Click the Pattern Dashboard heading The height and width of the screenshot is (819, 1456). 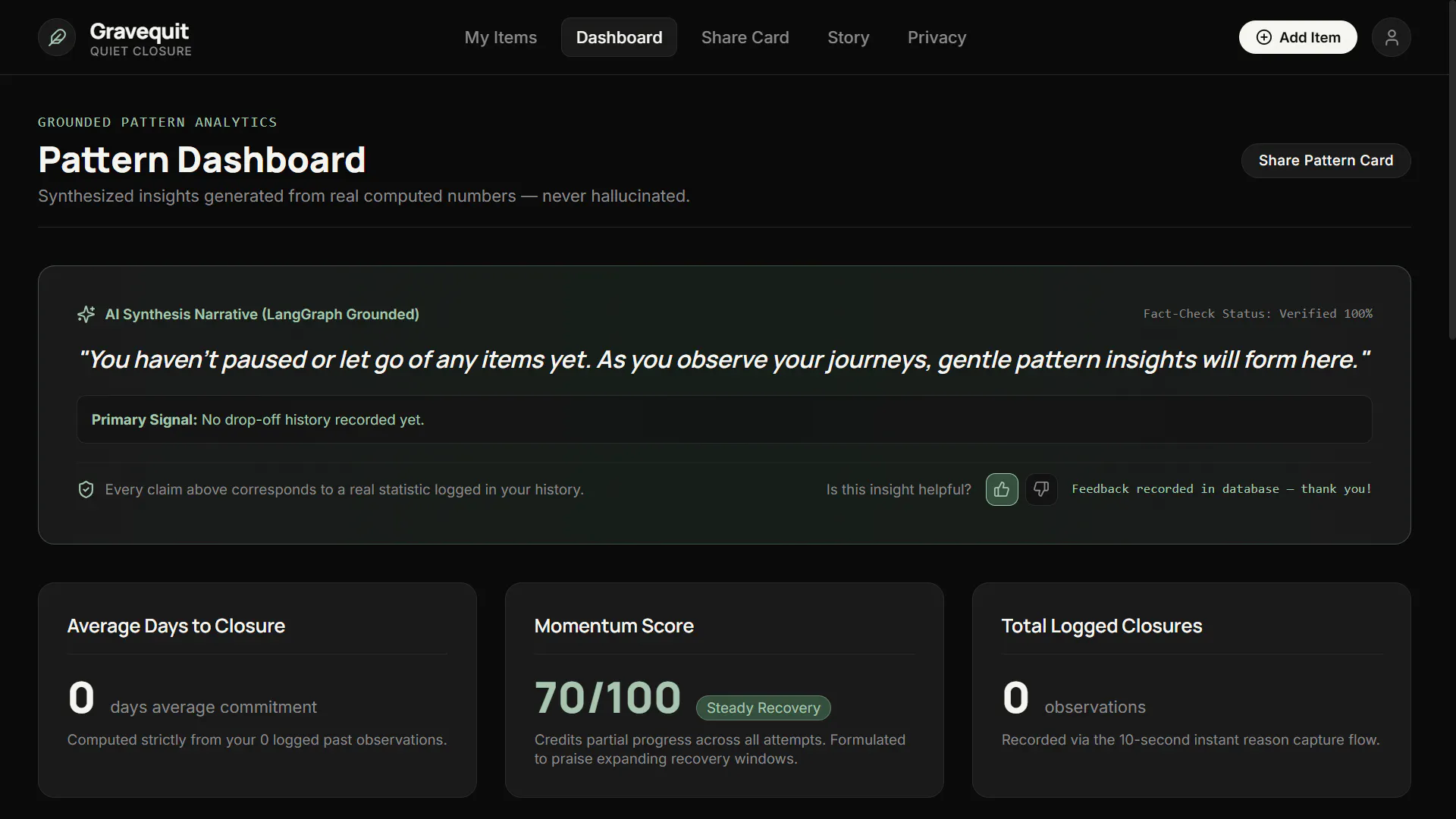pos(202,159)
